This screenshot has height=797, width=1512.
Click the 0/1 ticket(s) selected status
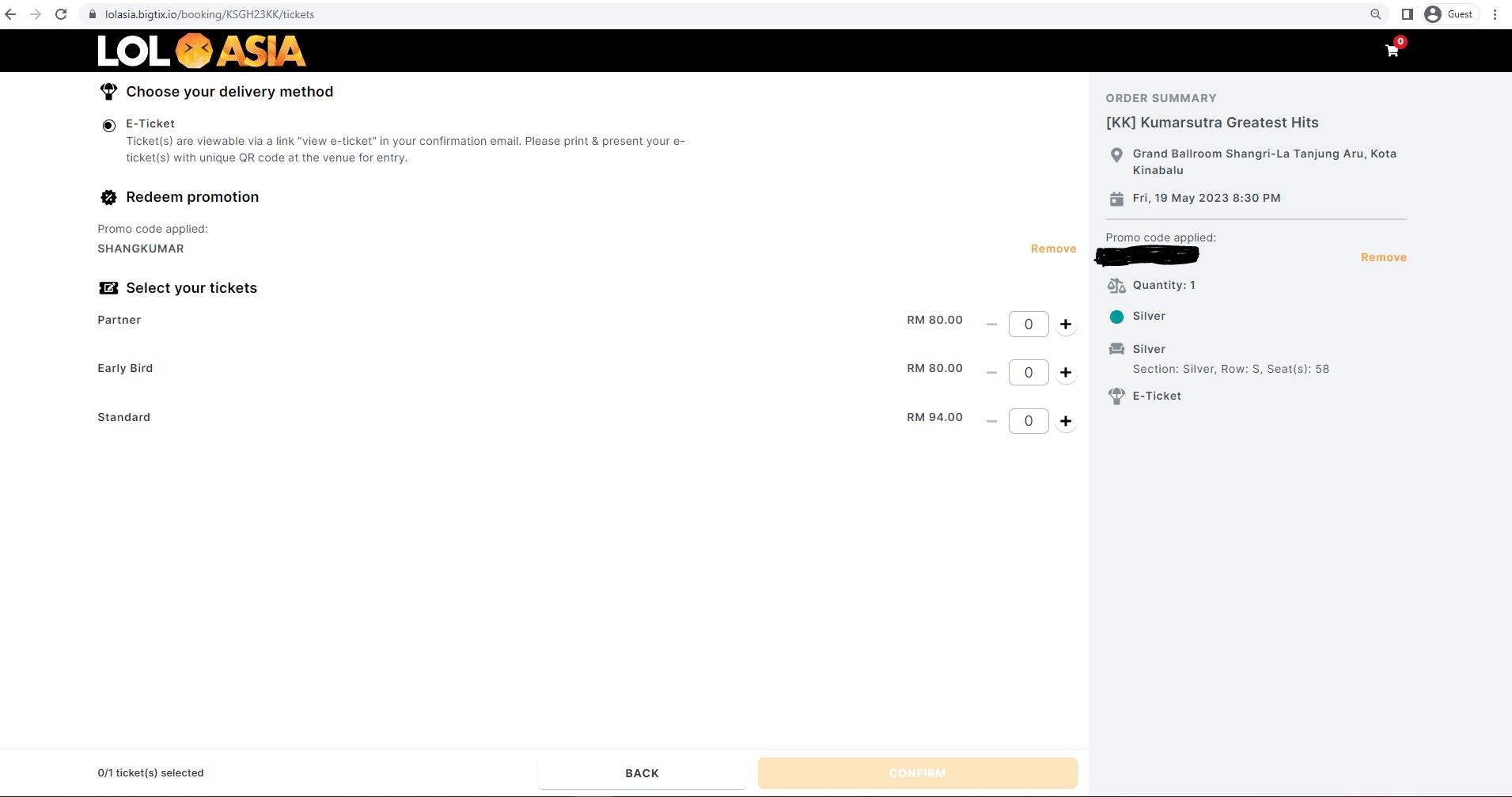(150, 772)
